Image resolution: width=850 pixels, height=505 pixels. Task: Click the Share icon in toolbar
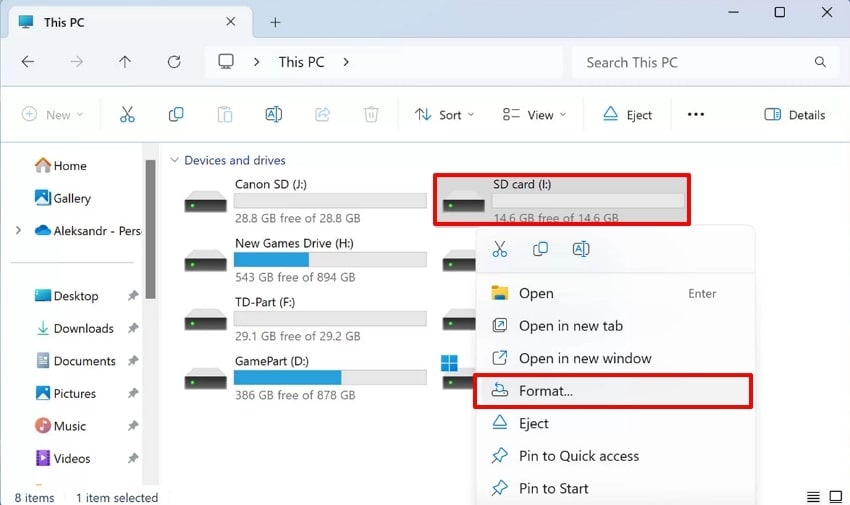click(x=322, y=114)
